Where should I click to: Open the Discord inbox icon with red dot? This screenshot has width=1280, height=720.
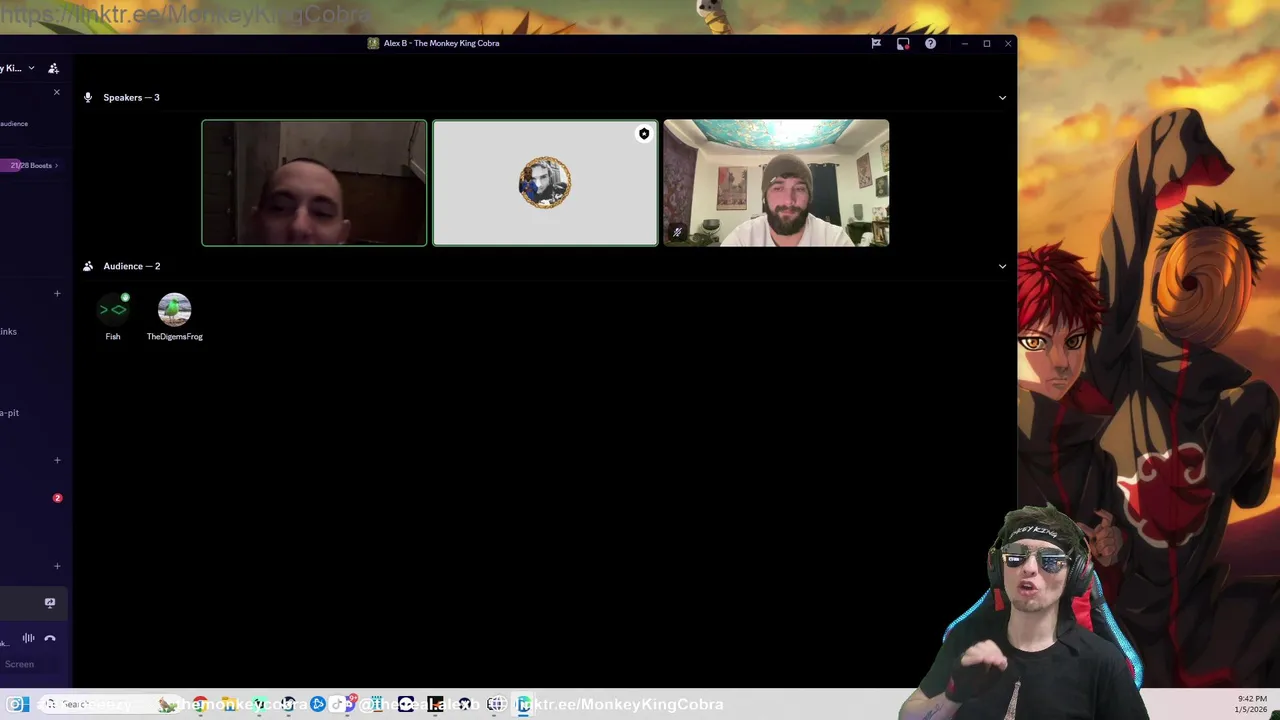pyautogui.click(x=903, y=43)
